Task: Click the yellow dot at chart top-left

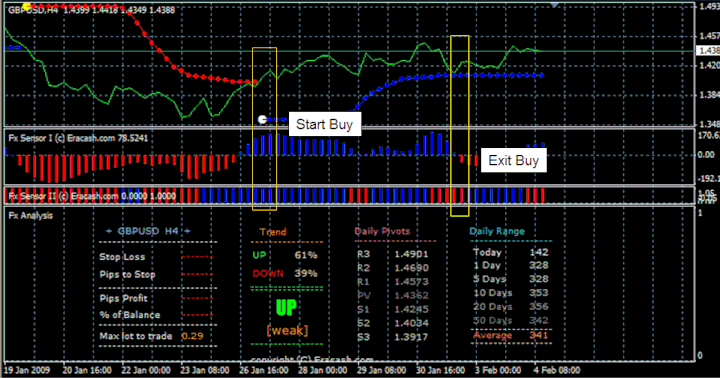Action: click(27, 6)
